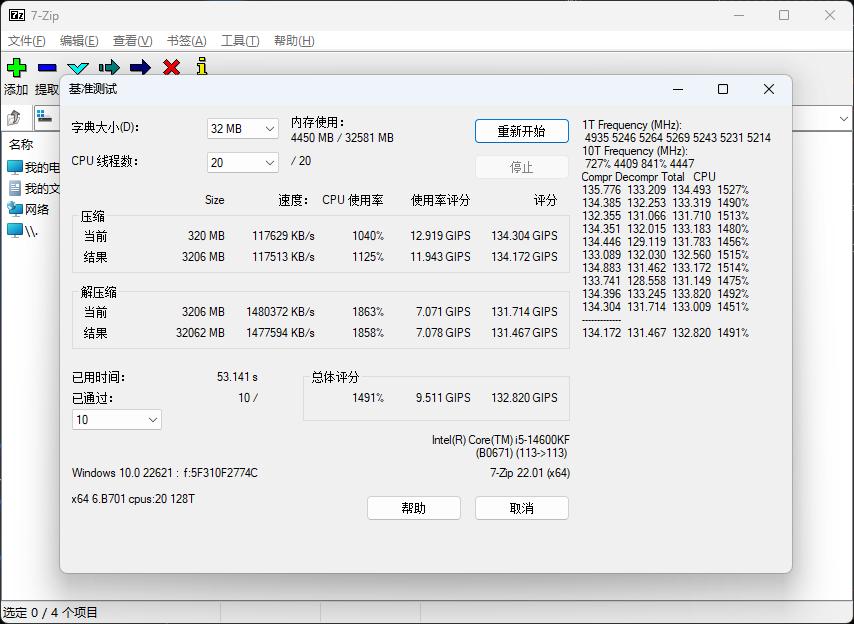The image size is (854, 624).
Task: Click the dark blue Move arrow icon
Action: point(141,68)
